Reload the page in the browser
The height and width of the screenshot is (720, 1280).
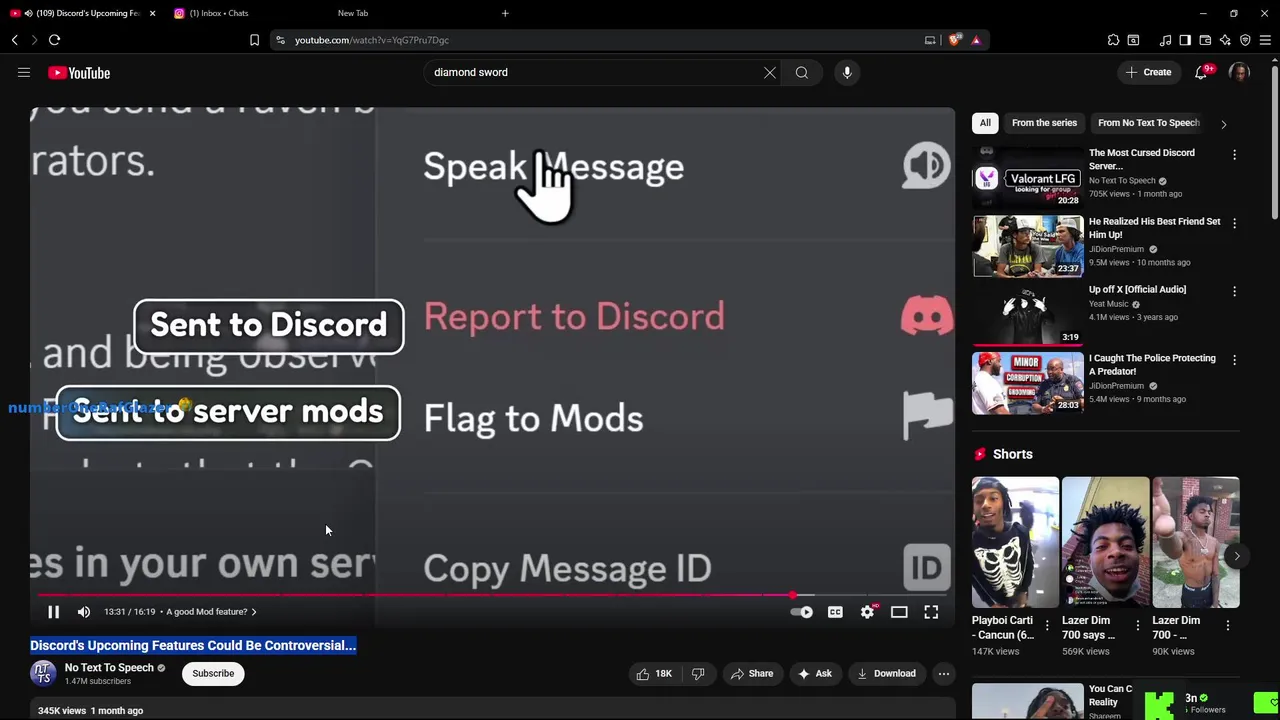pos(54,40)
